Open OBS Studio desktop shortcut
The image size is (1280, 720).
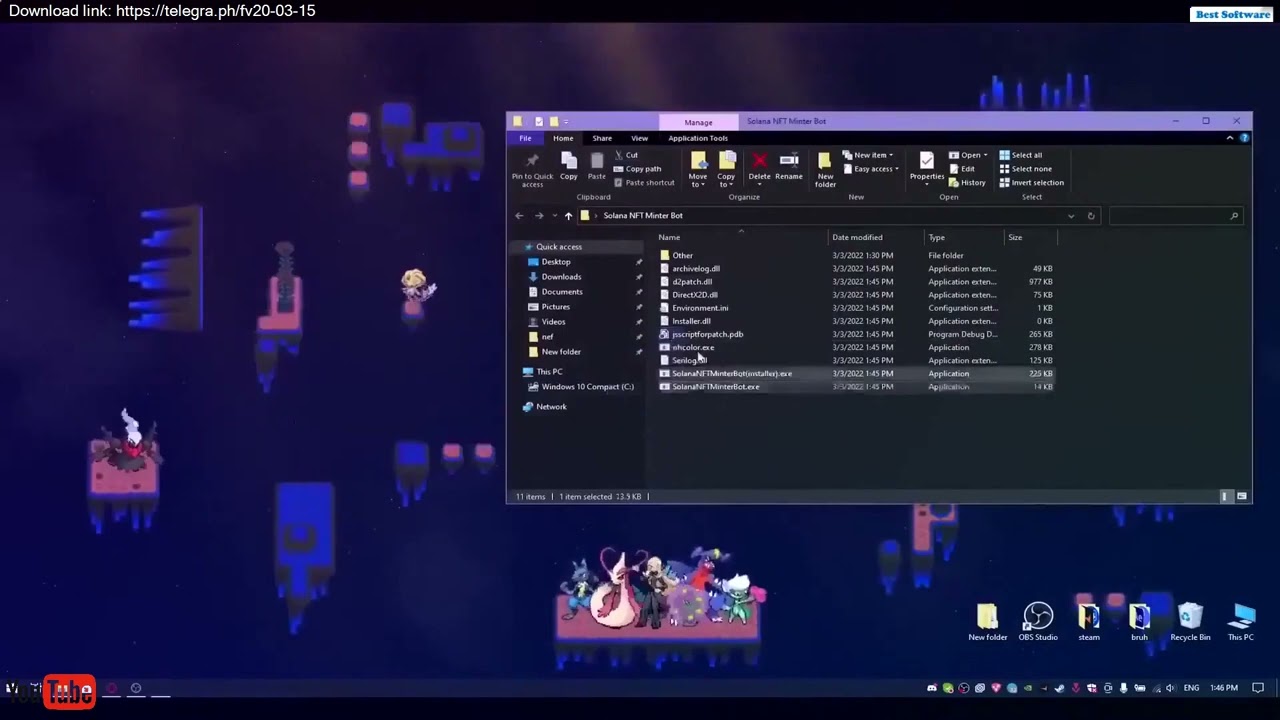point(1038,622)
